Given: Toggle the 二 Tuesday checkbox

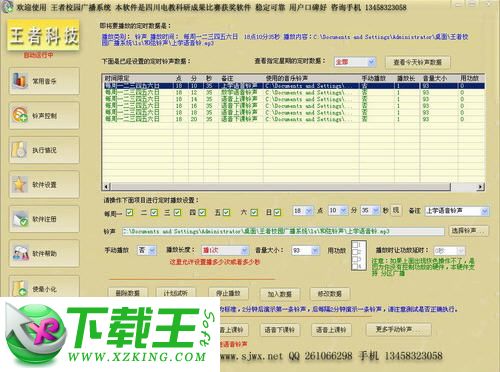Looking at the screenshot, I should click(154, 213).
